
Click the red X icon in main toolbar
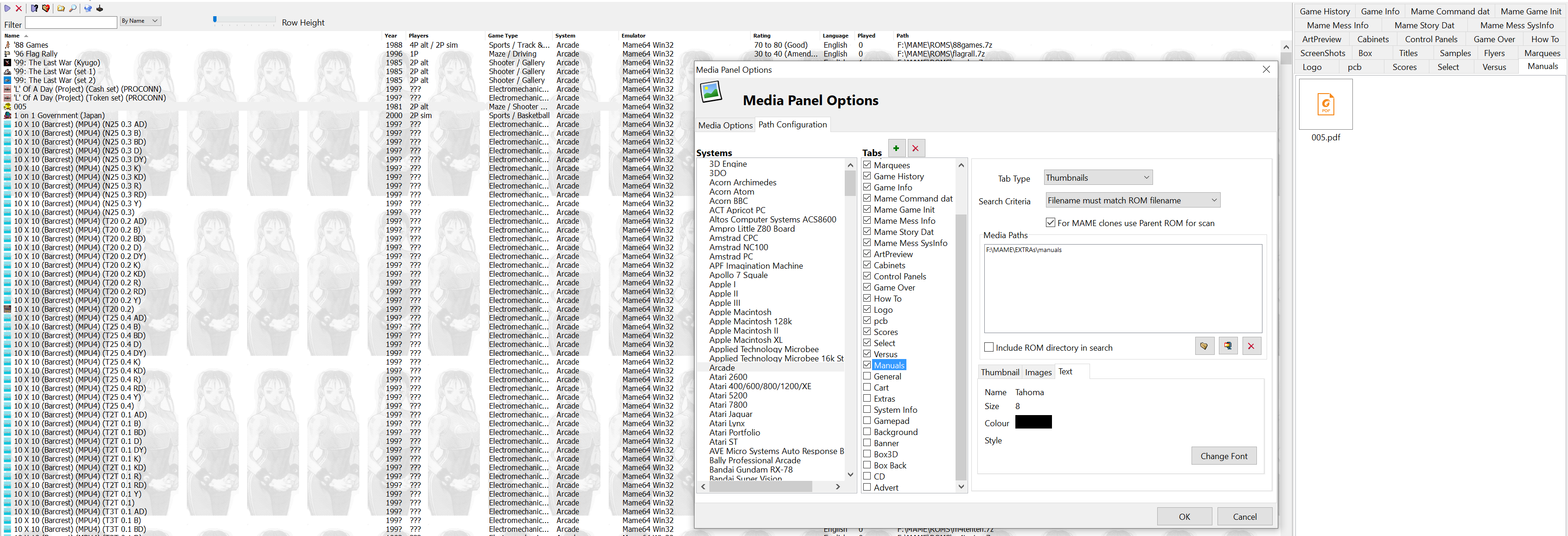(19, 8)
